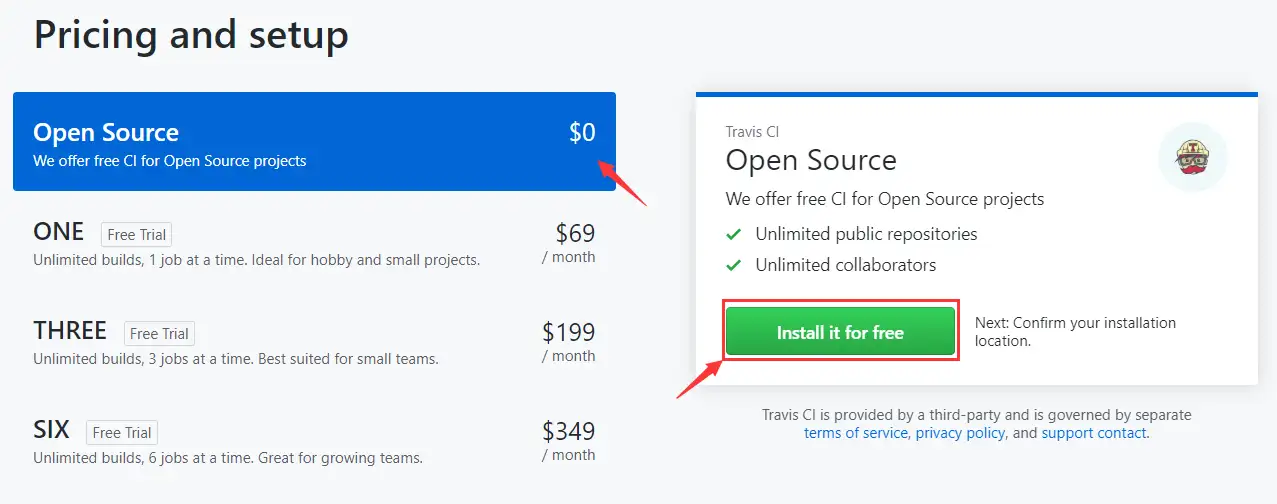Image resolution: width=1277 pixels, height=504 pixels.
Task: Follow the support contact link
Action: (1094, 433)
